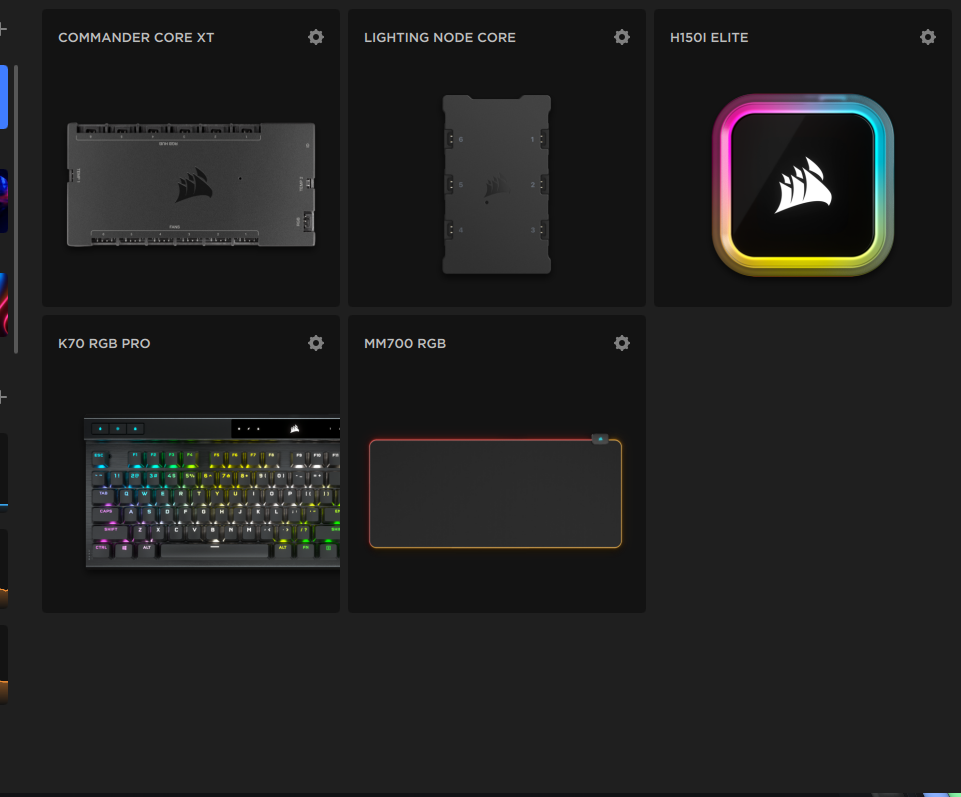
Task: Click the K70 RGB PRO title text
Action: 104,344
